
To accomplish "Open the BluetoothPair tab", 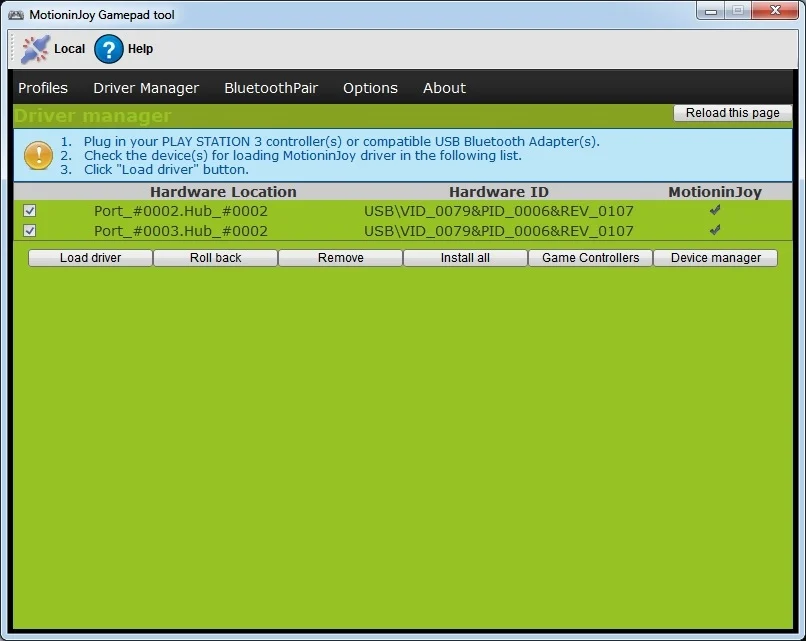I will (x=271, y=88).
